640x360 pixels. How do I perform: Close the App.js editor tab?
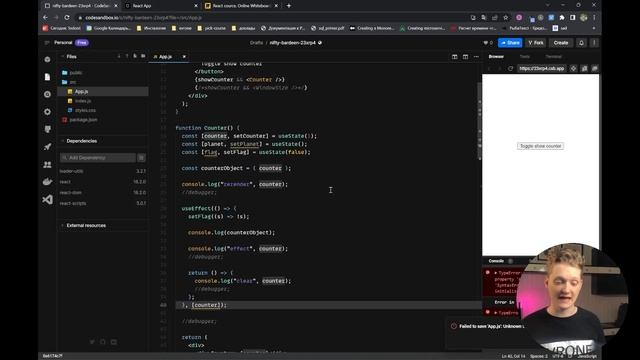[184, 57]
